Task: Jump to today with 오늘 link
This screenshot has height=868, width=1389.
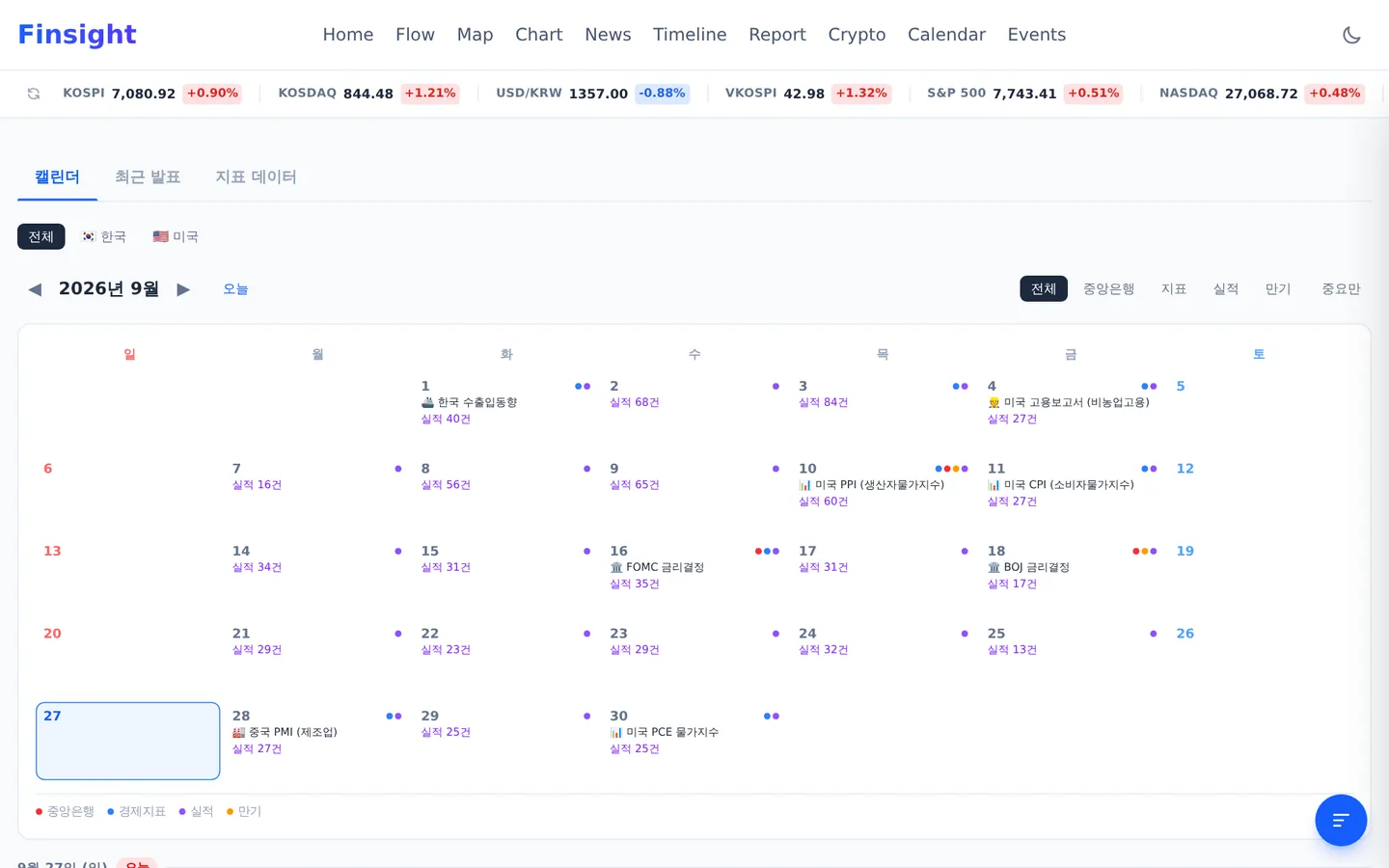Action: tap(235, 289)
